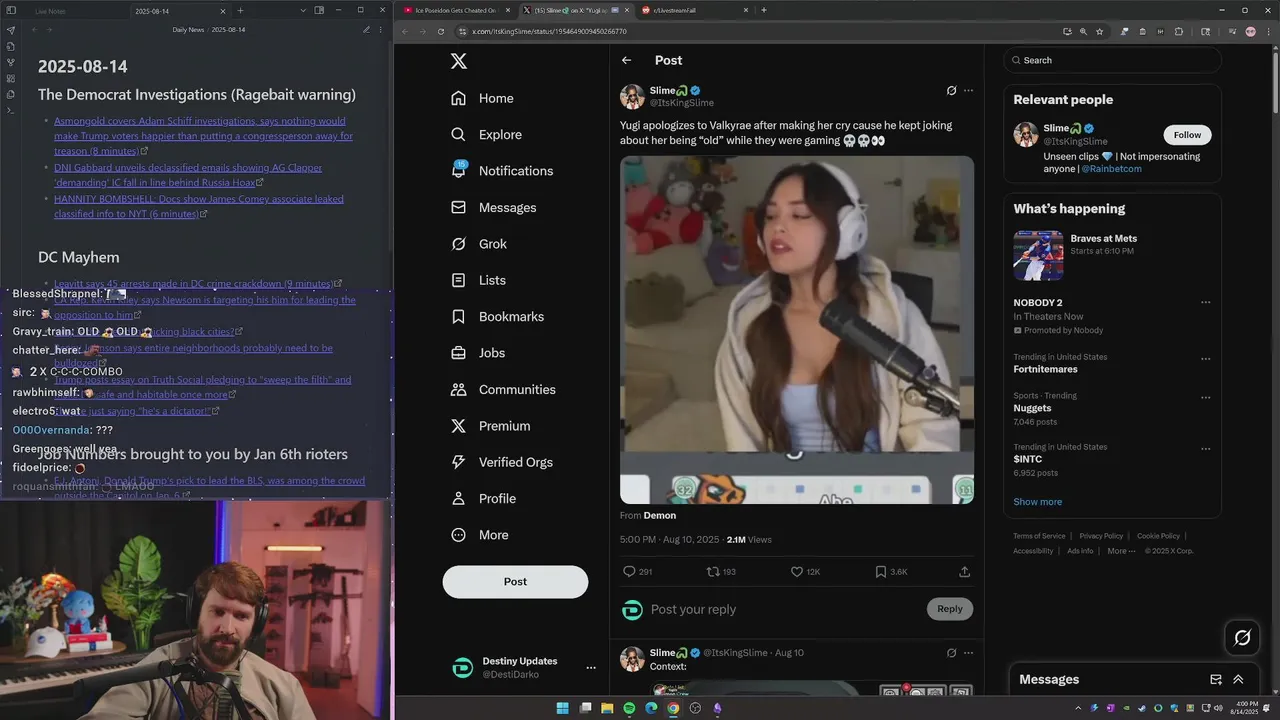Open the @Rainbetcom link in Slime's bio
This screenshot has height=720, width=1280.
1111,169
